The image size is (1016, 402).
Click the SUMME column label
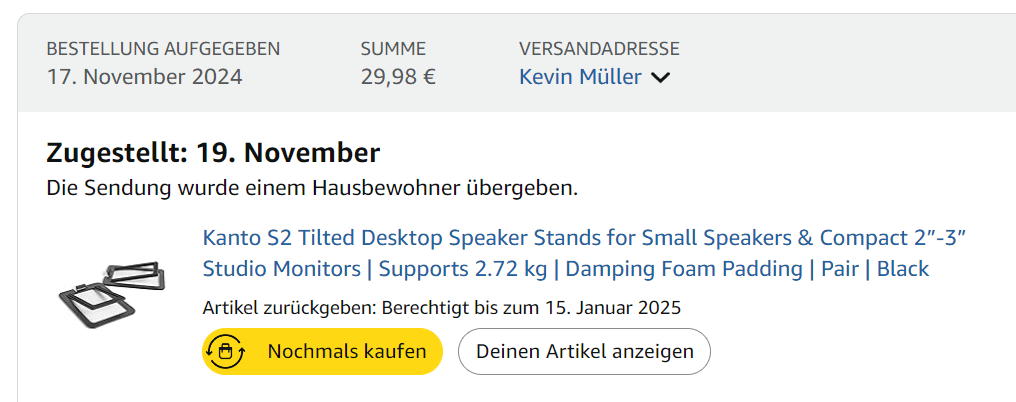point(393,48)
